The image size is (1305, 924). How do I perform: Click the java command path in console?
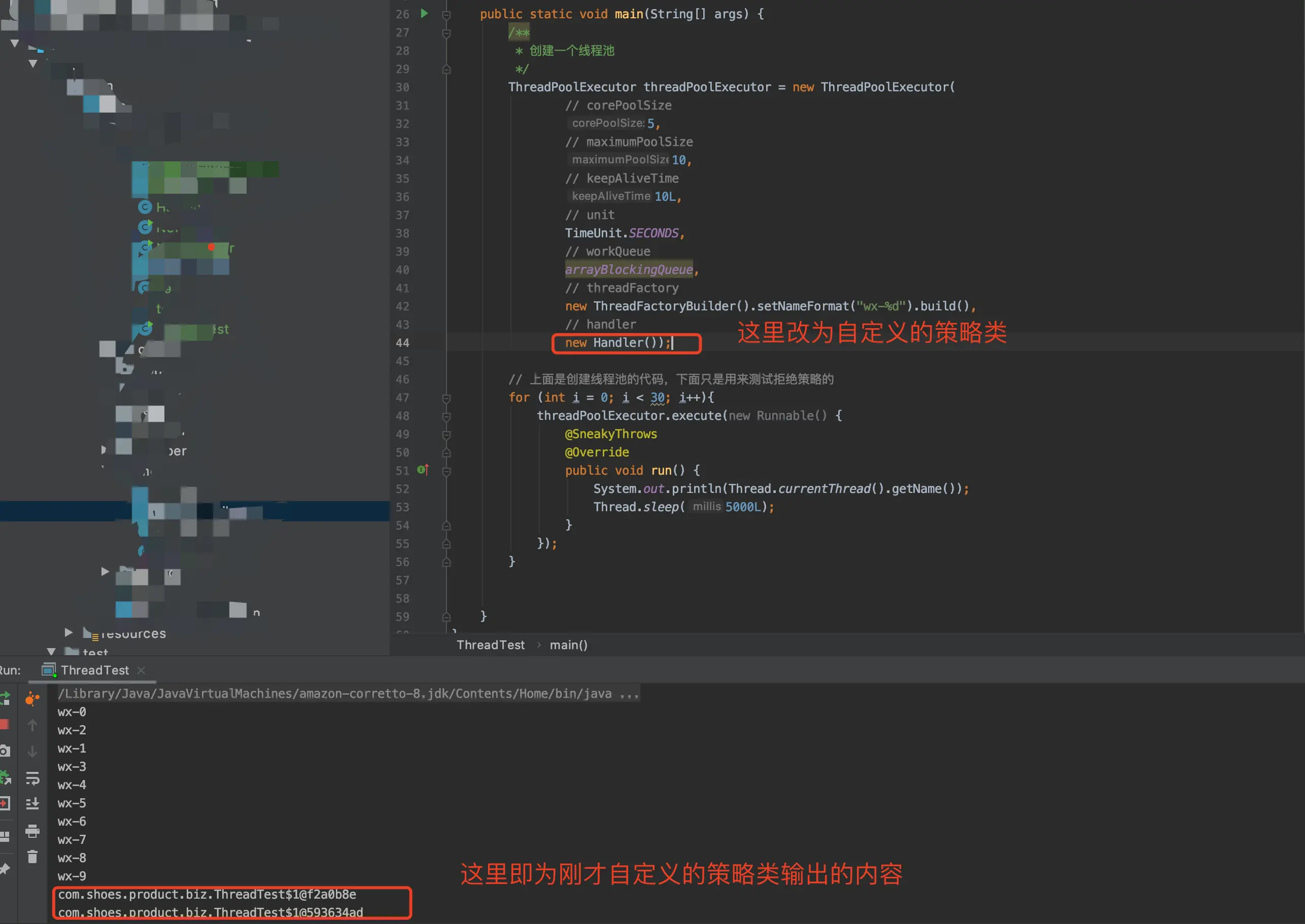(348, 694)
